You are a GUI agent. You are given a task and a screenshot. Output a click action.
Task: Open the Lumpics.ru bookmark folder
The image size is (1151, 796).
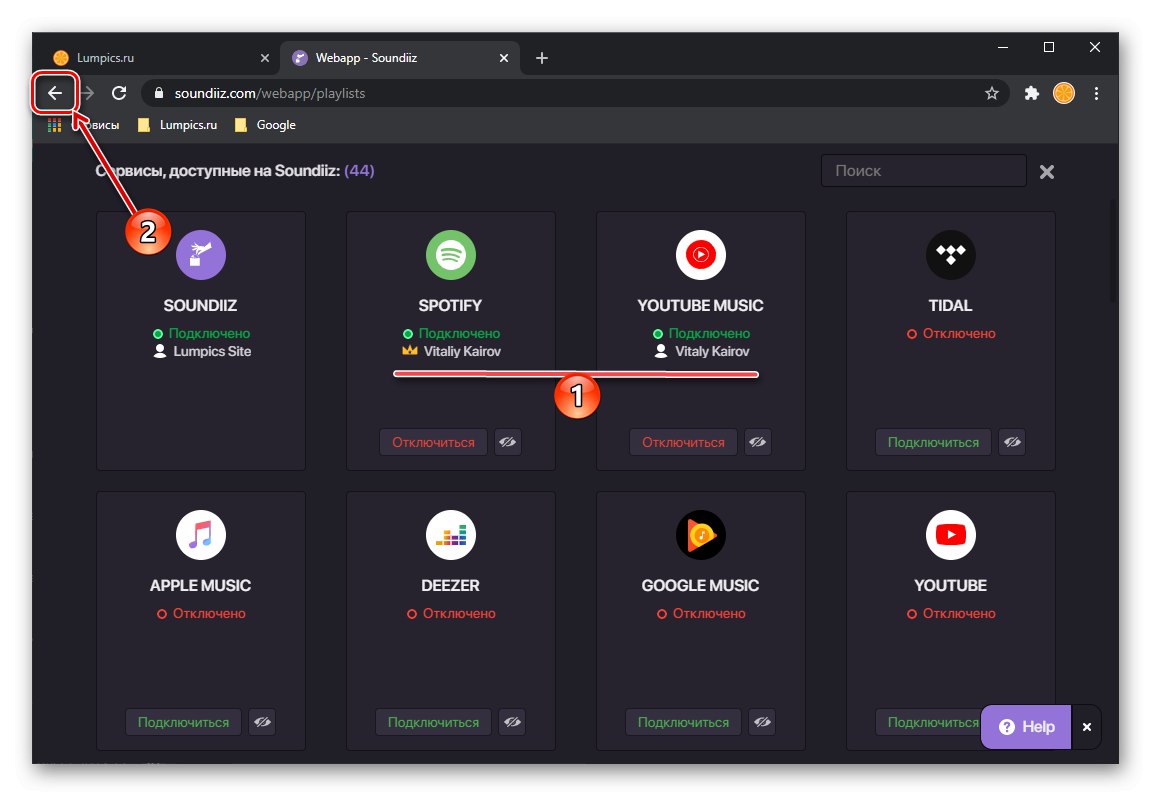(178, 125)
